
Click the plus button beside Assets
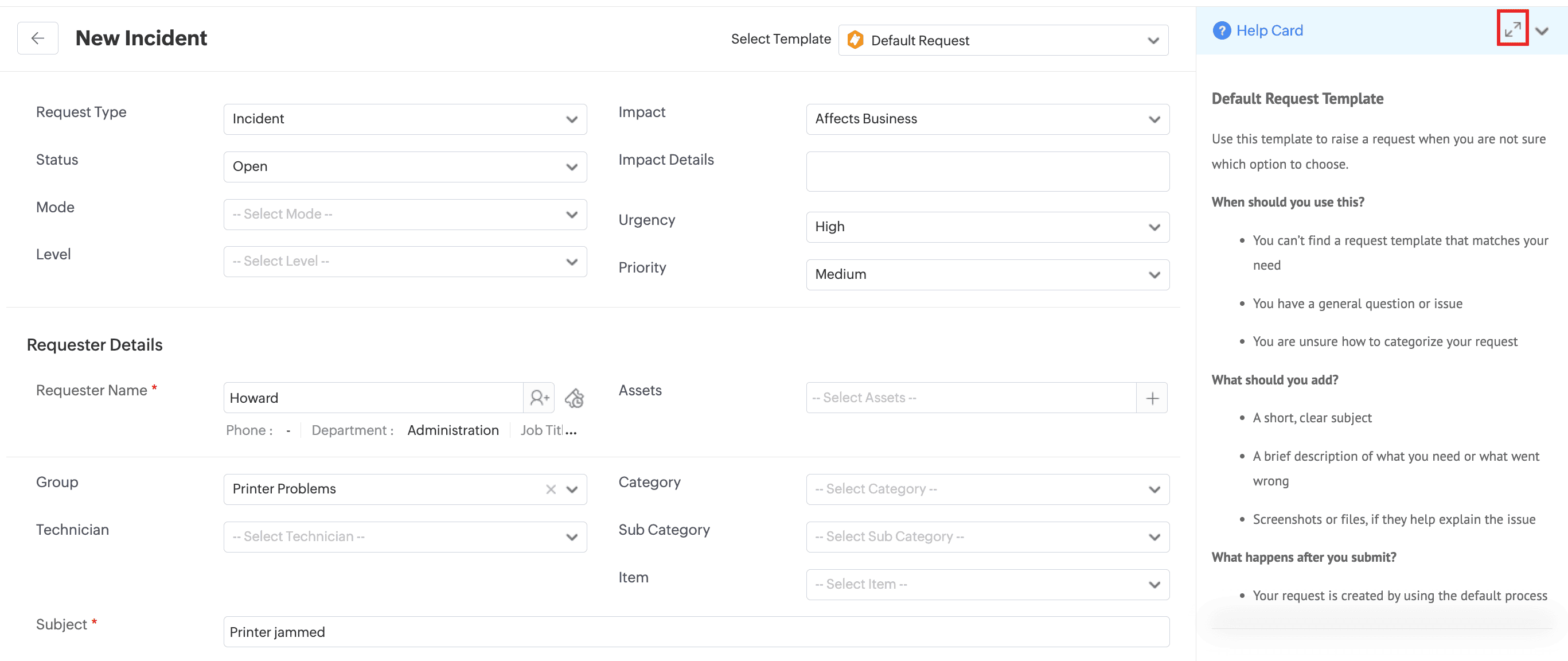click(x=1152, y=398)
